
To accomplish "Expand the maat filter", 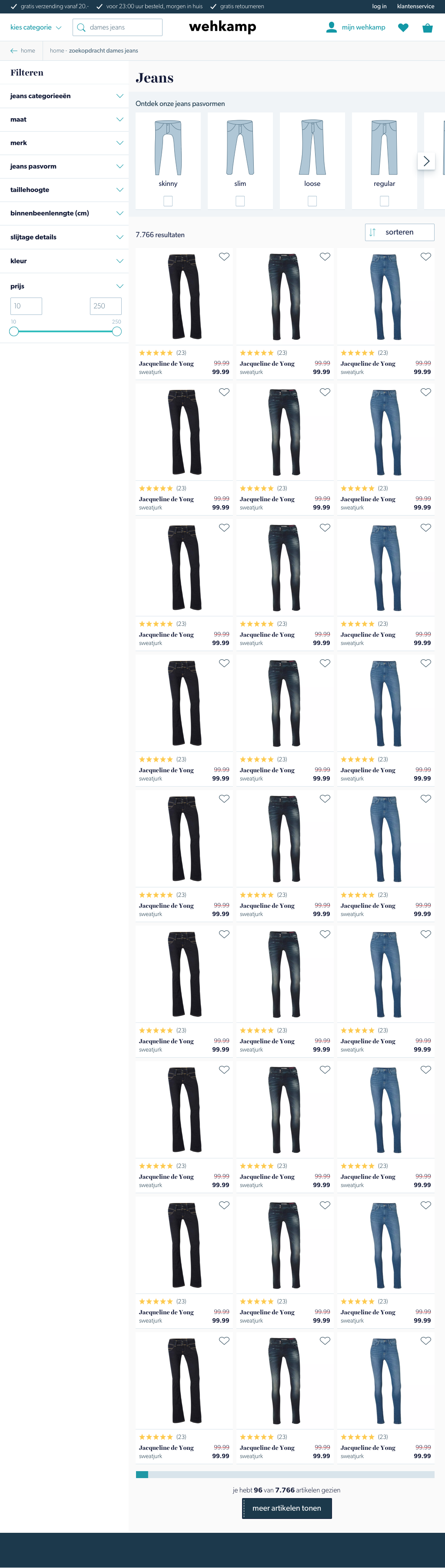I will (64, 119).
